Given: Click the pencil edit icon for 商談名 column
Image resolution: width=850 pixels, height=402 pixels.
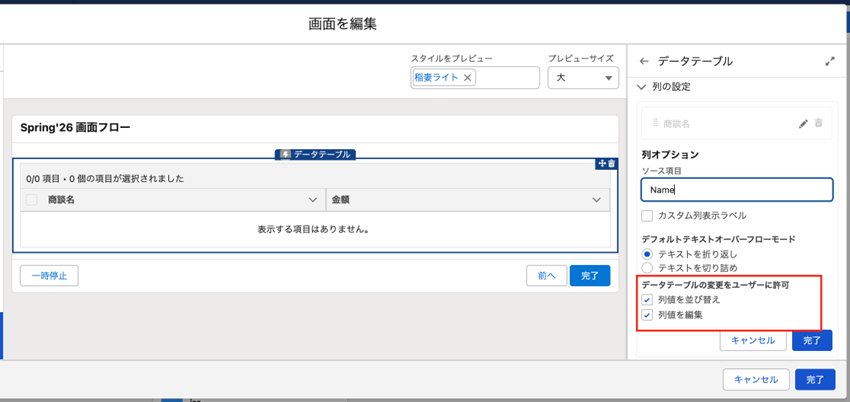Looking at the screenshot, I should click(x=803, y=124).
